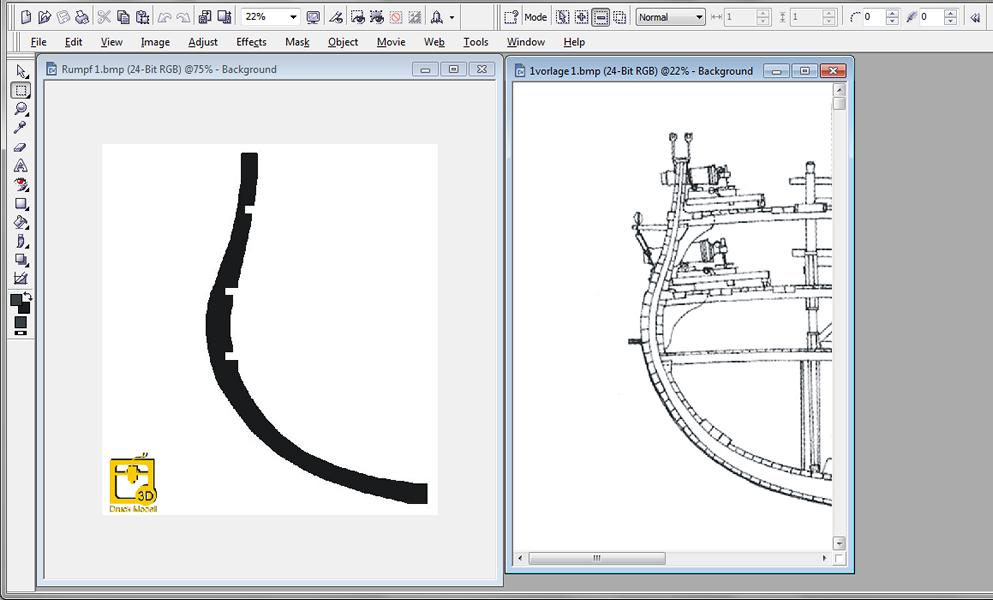Toggle Subtractive mask mode button

pos(601,17)
